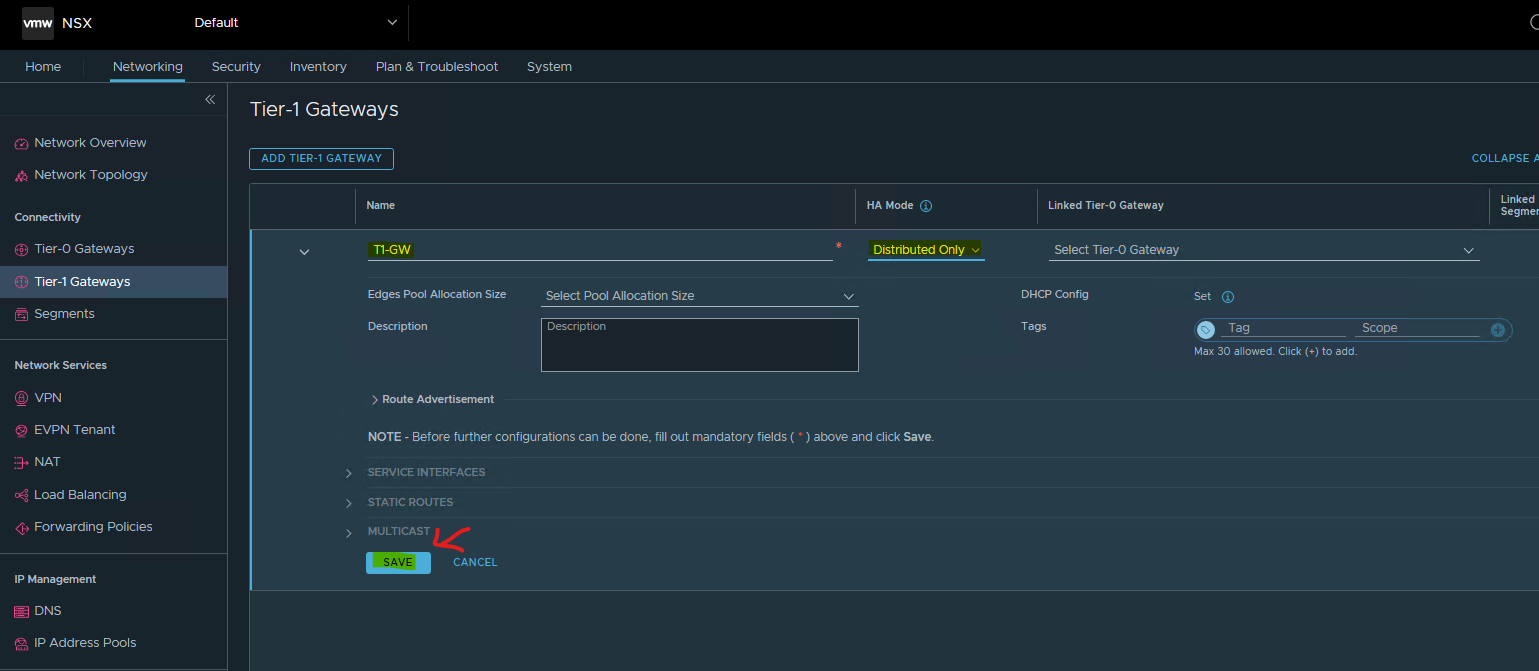This screenshot has height=671, width=1539.
Task: Open the Select Tier-0 Gateway dropdown
Action: pyautogui.click(x=1264, y=250)
